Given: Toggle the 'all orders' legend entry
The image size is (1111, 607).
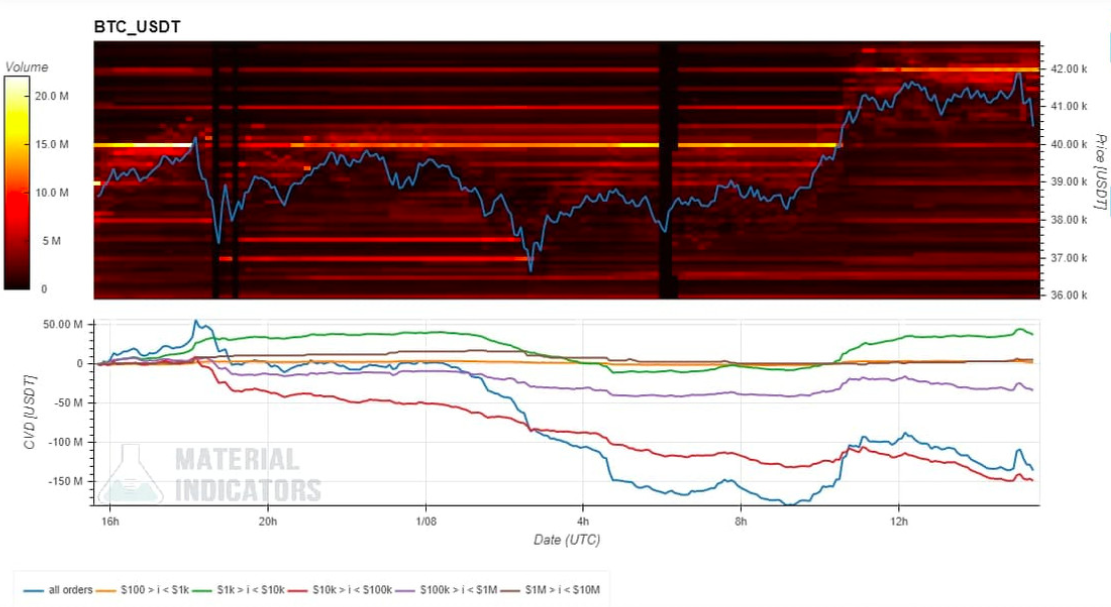Looking at the screenshot, I should [x=58, y=589].
